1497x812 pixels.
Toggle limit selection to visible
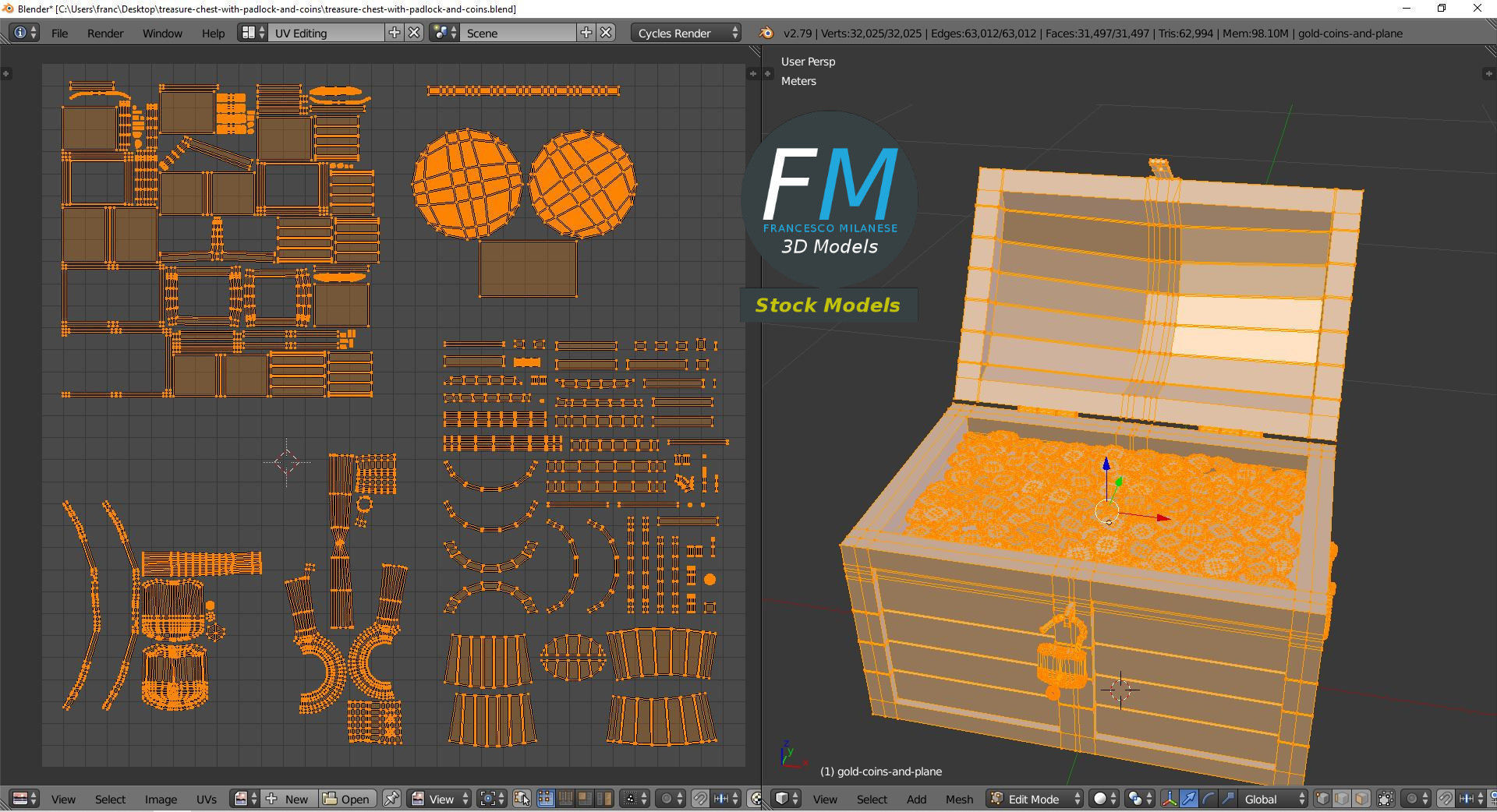point(1386,799)
